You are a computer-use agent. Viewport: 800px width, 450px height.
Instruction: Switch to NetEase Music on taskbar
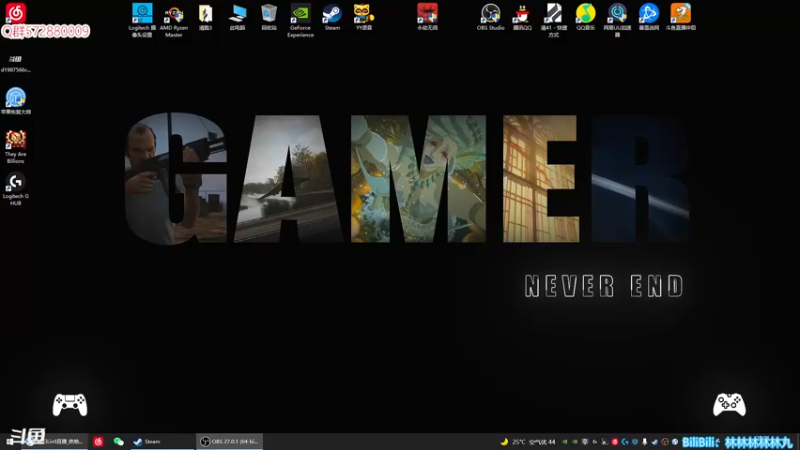click(x=98, y=442)
